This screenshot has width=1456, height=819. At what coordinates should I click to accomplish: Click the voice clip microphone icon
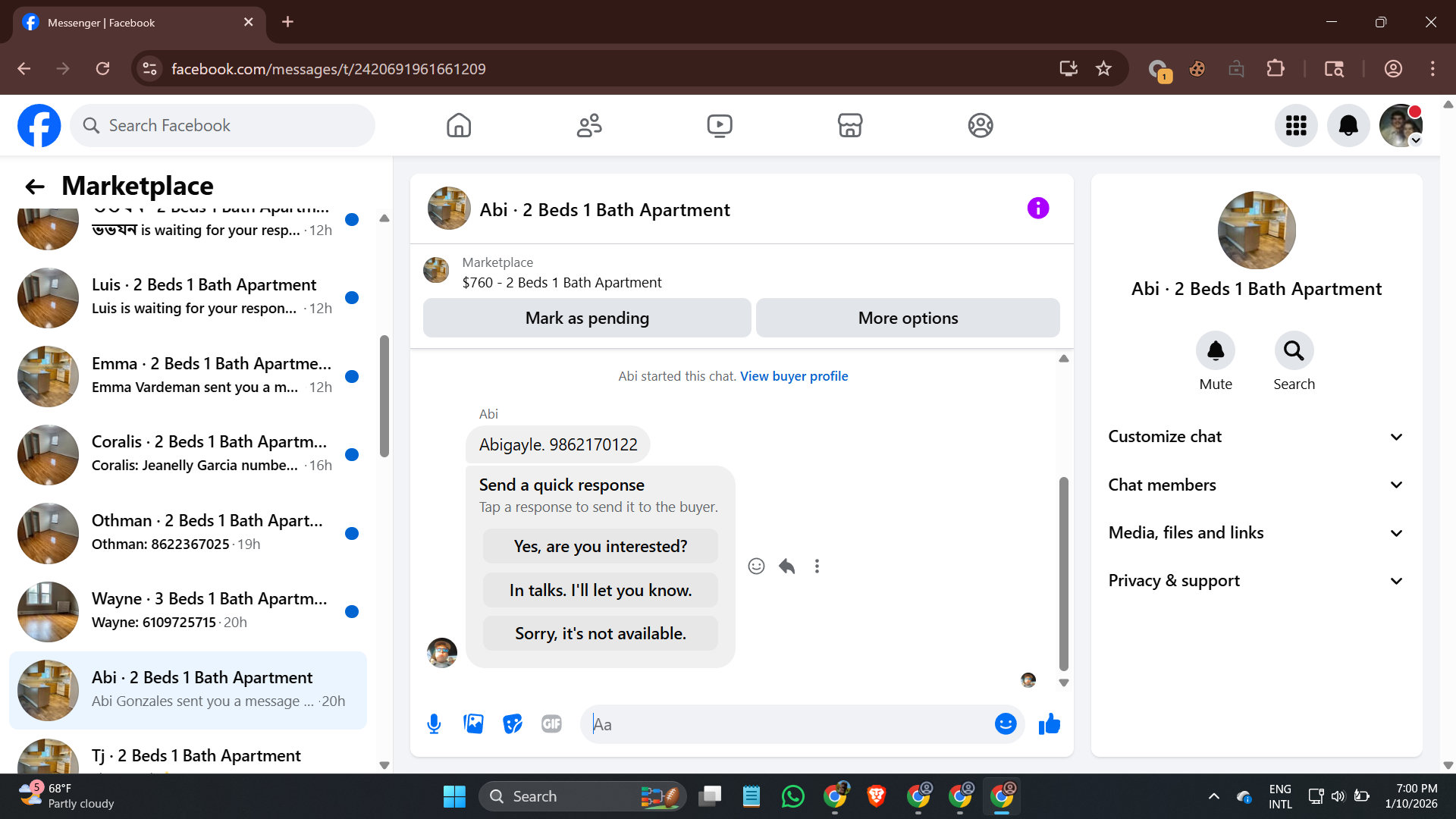click(434, 724)
